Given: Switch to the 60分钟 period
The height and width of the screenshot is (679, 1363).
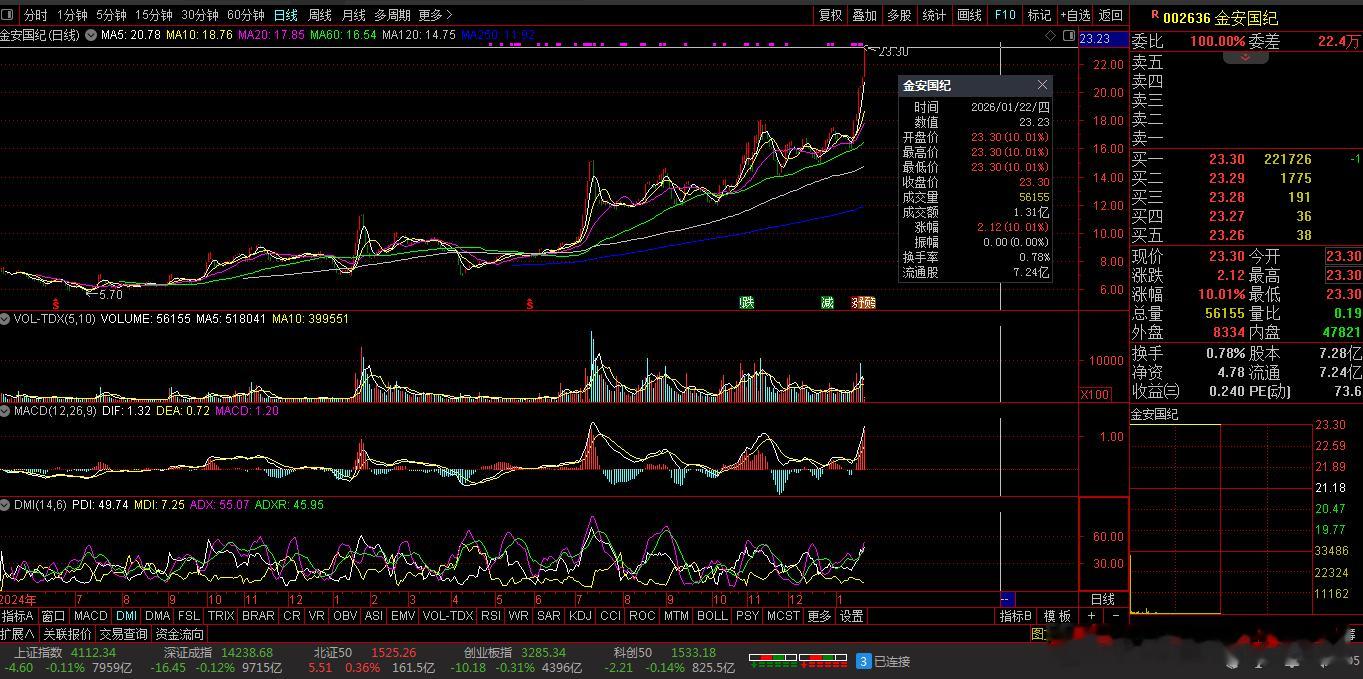Looking at the screenshot, I should click(246, 15).
